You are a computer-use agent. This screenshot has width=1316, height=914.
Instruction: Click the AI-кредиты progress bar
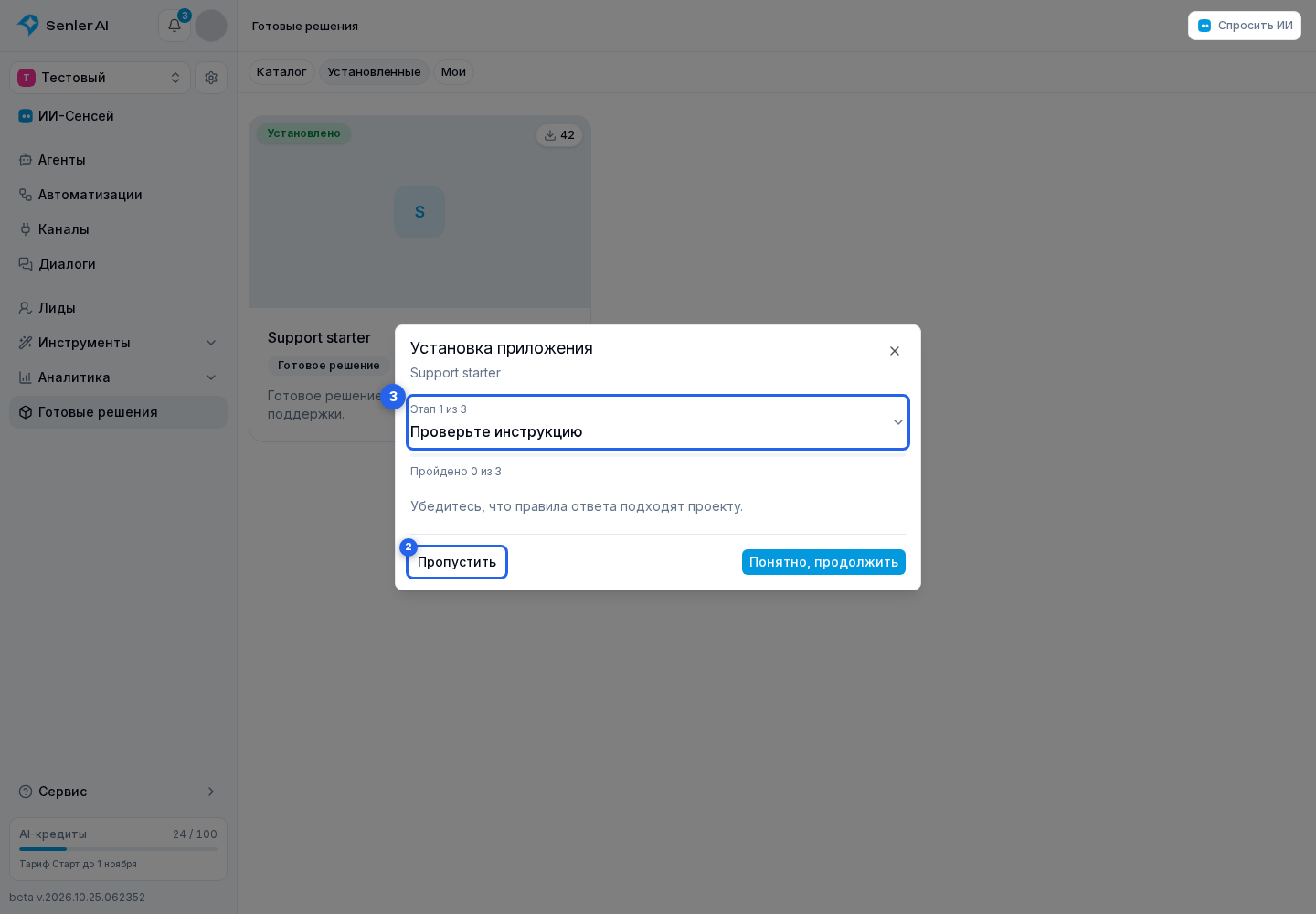click(x=118, y=849)
